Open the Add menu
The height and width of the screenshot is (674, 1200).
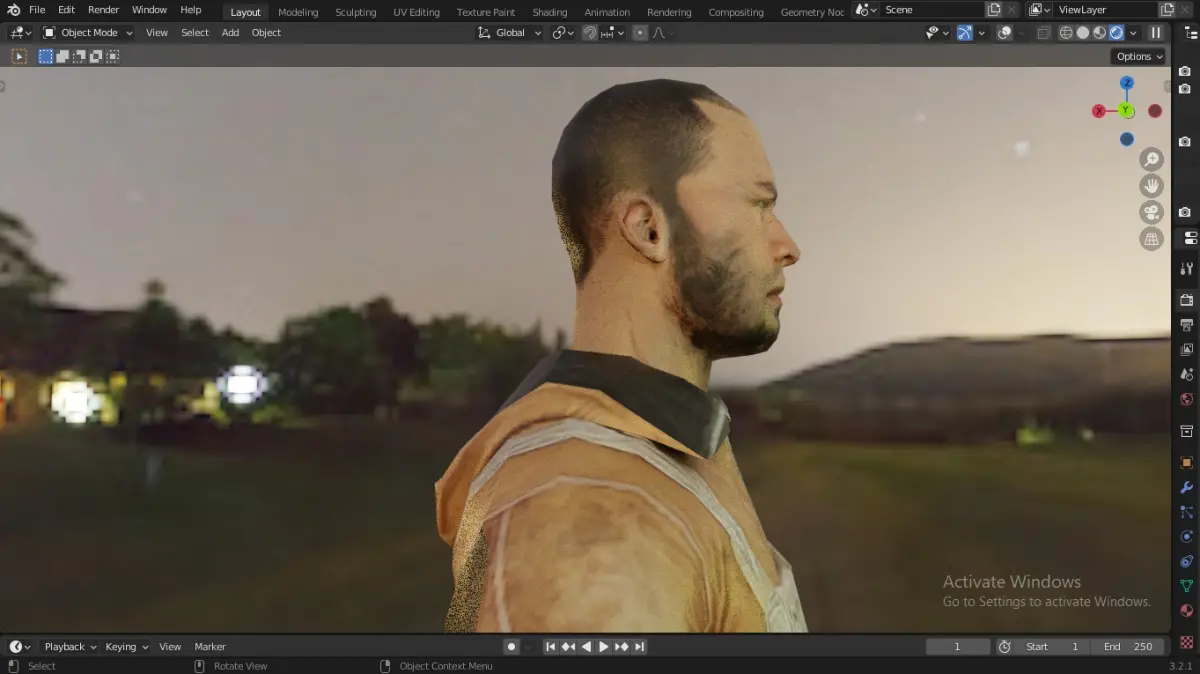230,32
